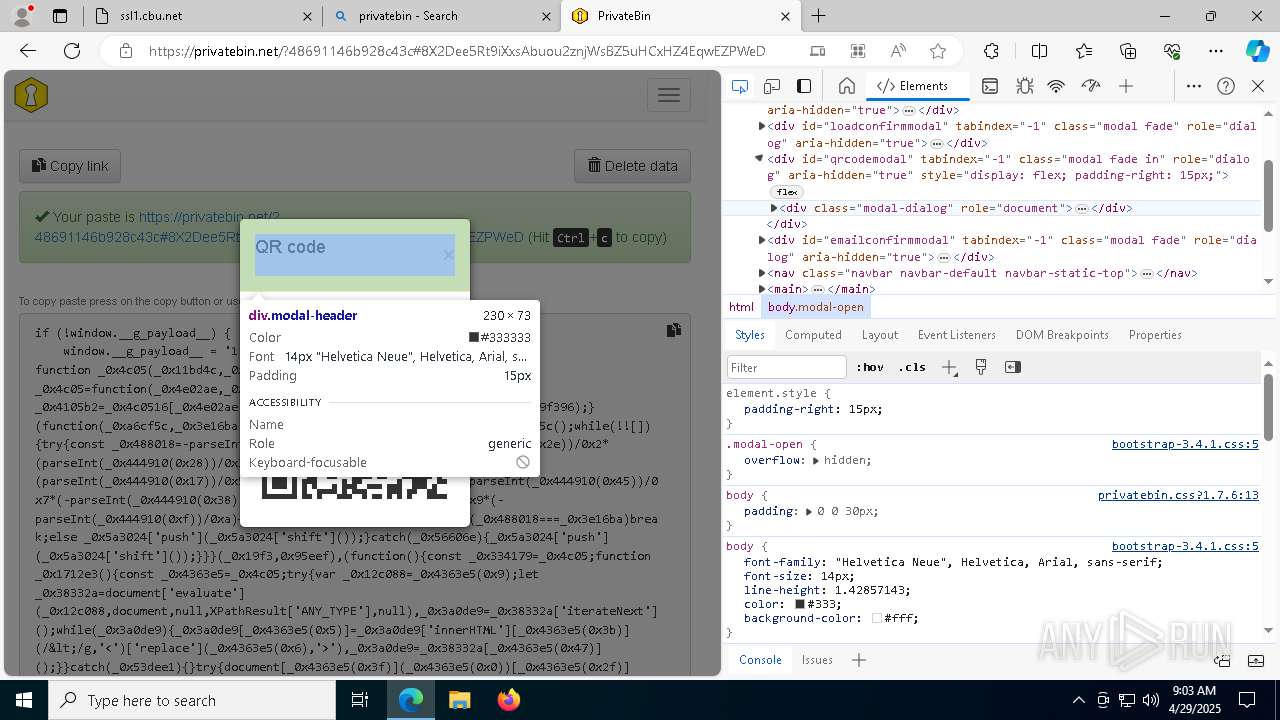The width and height of the screenshot is (1280, 720).
Task: Open the Event Listeners tab
Action: pyautogui.click(x=957, y=335)
